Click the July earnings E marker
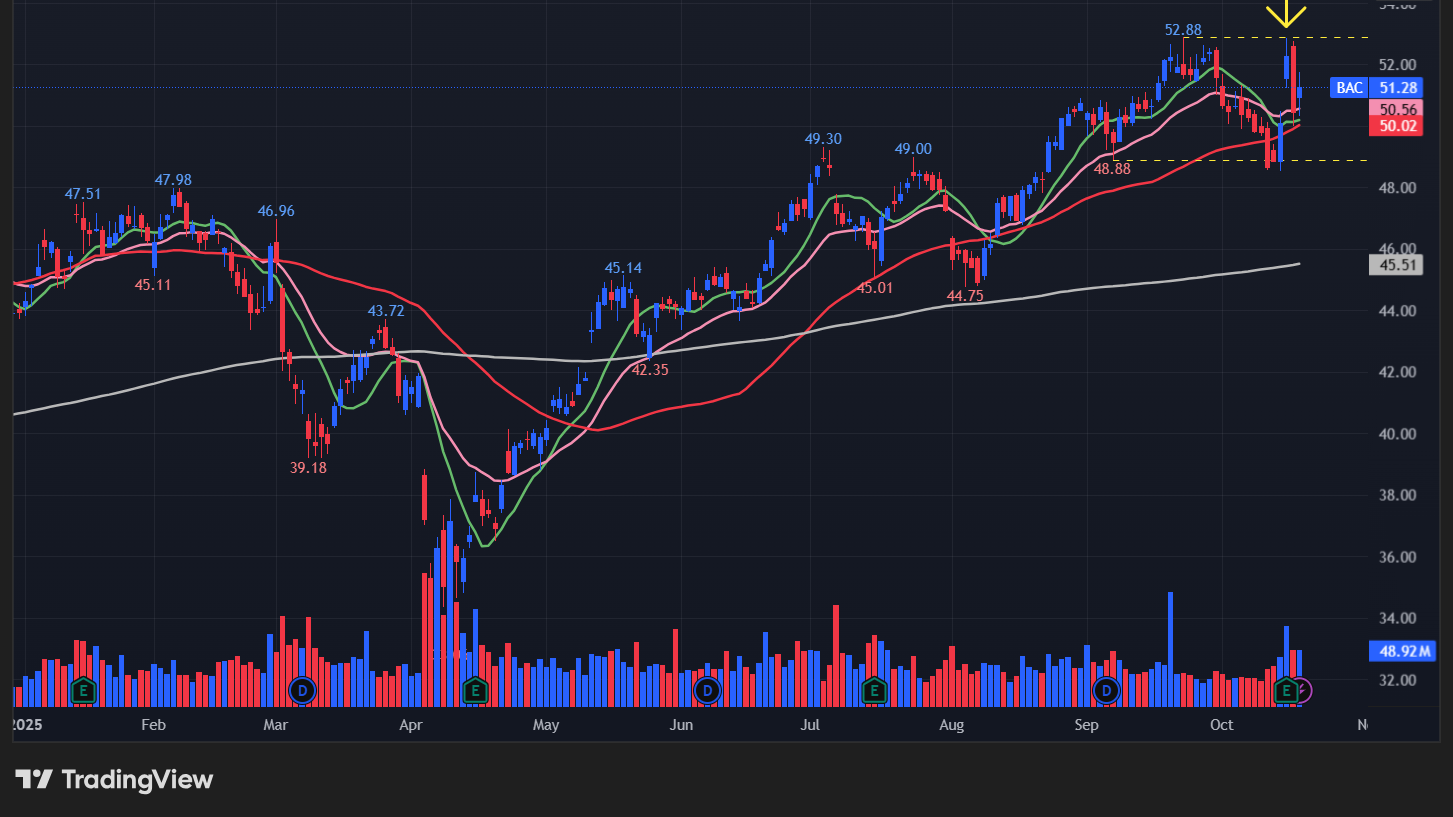 click(x=874, y=690)
